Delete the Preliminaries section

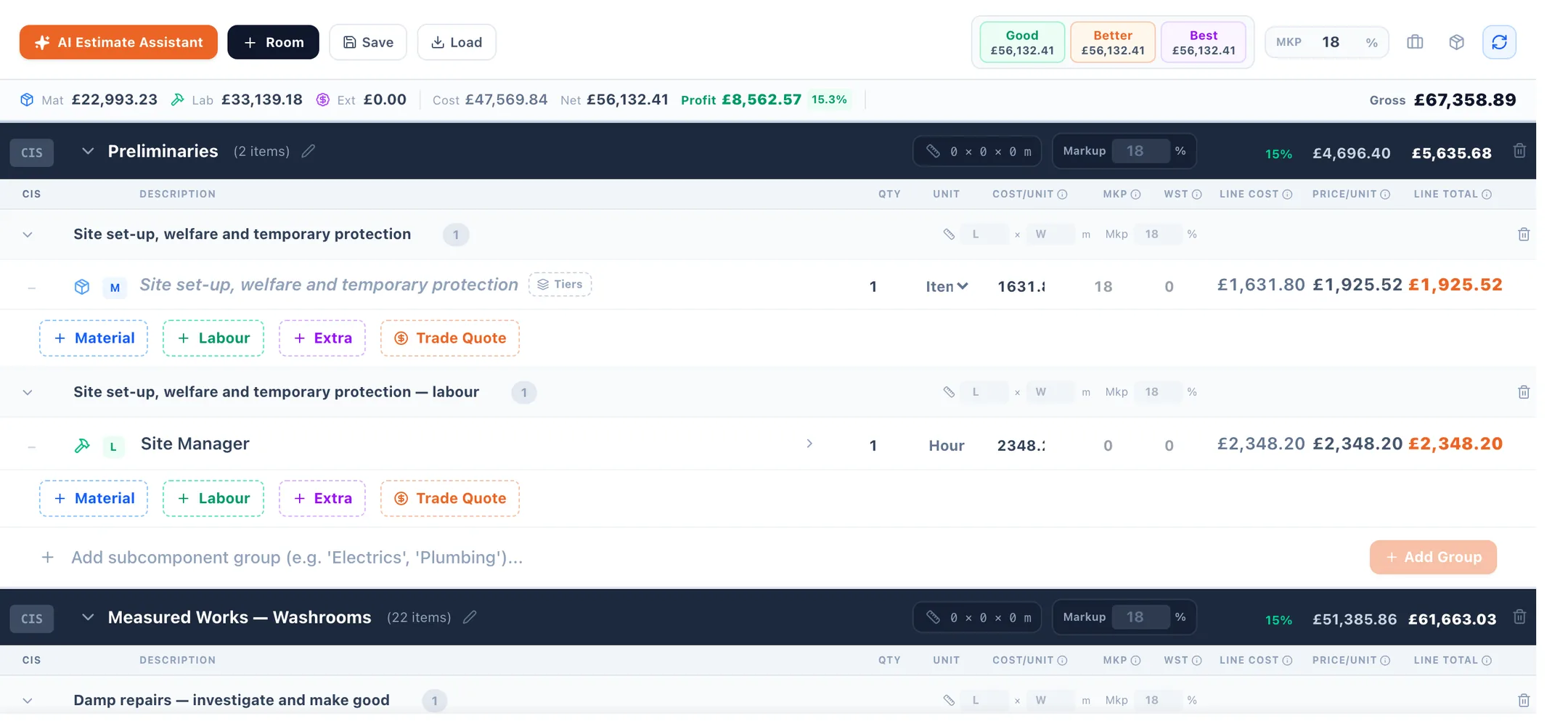1519,151
